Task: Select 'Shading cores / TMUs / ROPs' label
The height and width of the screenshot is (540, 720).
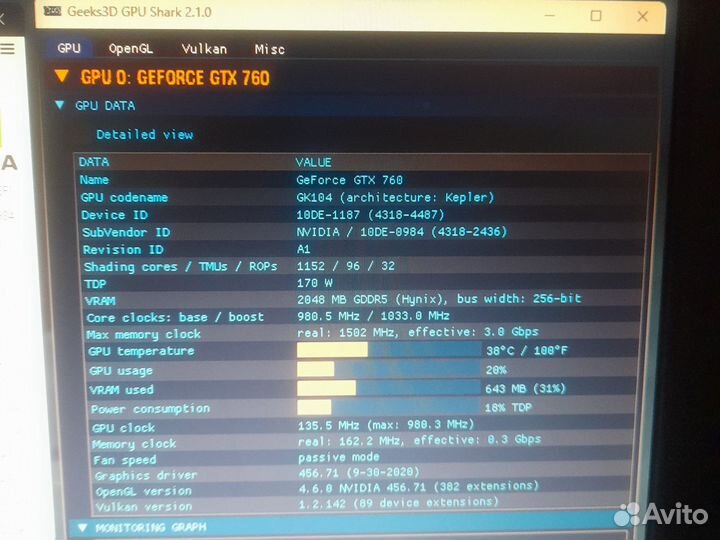Action: [180, 267]
